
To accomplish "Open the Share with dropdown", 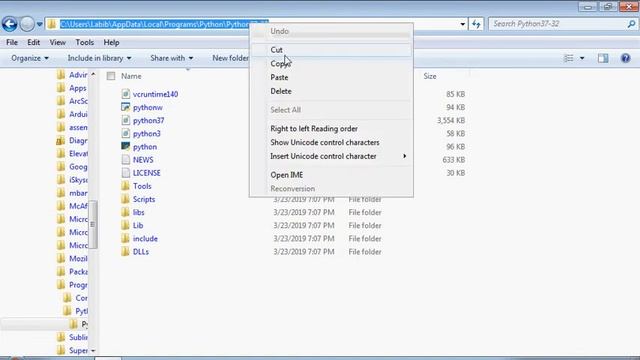I will click(171, 58).
